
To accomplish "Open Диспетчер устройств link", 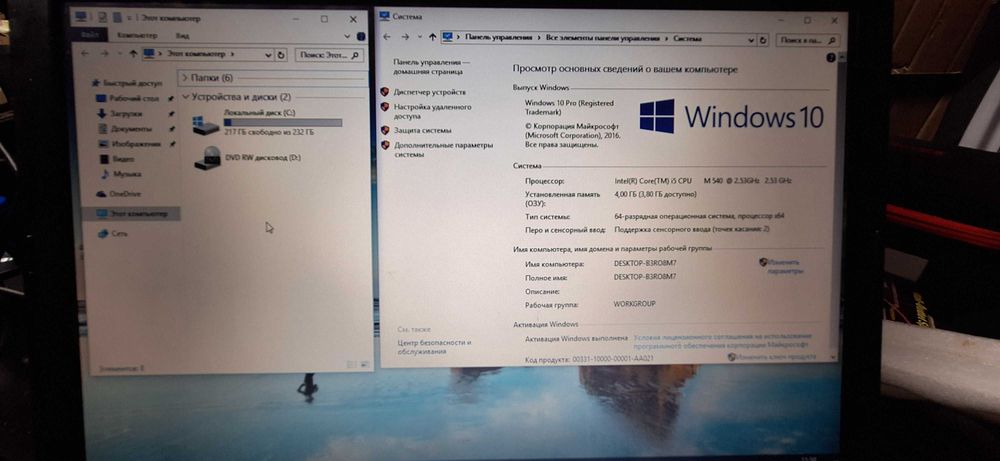I will tap(429, 92).
